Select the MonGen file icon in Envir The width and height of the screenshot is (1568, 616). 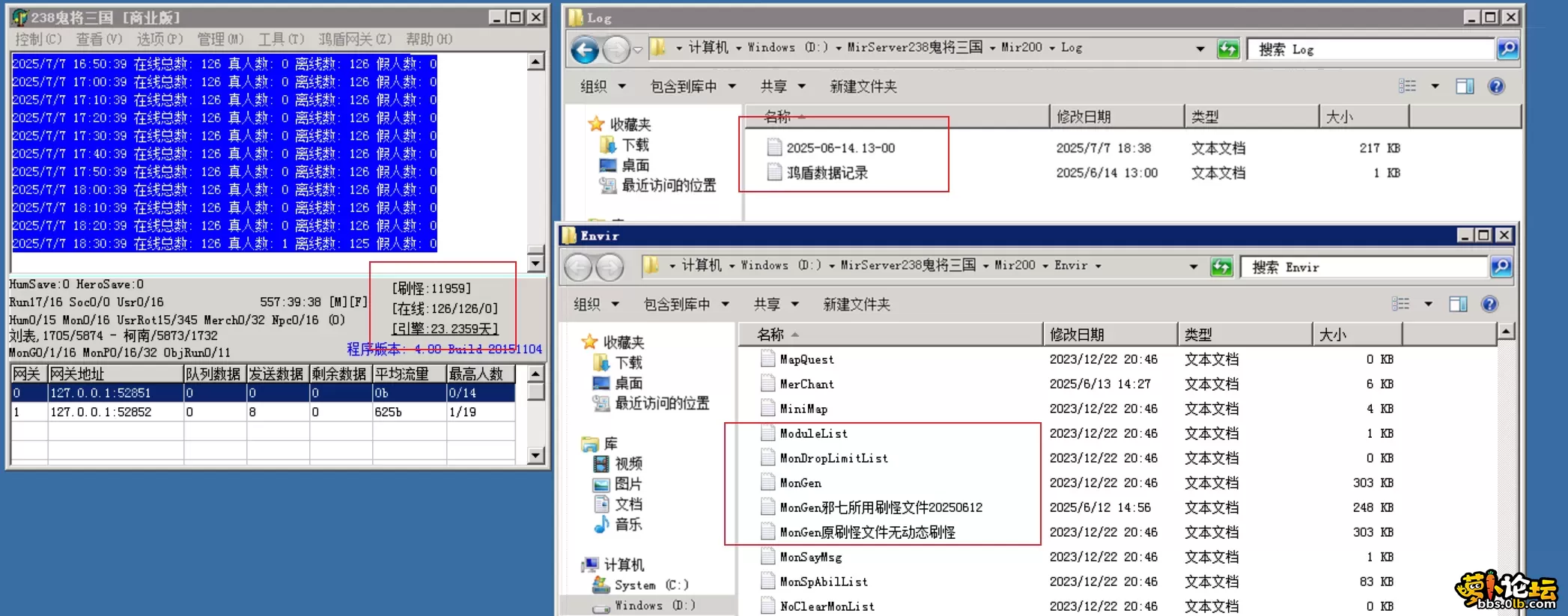(768, 483)
